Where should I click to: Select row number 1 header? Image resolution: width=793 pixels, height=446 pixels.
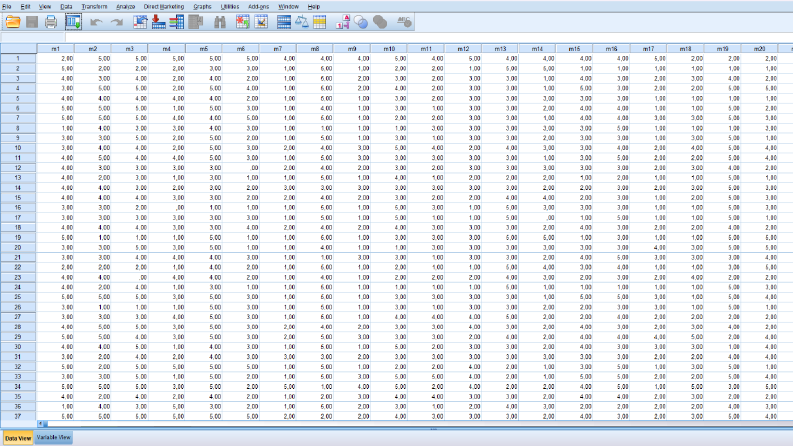(x=18, y=59)
